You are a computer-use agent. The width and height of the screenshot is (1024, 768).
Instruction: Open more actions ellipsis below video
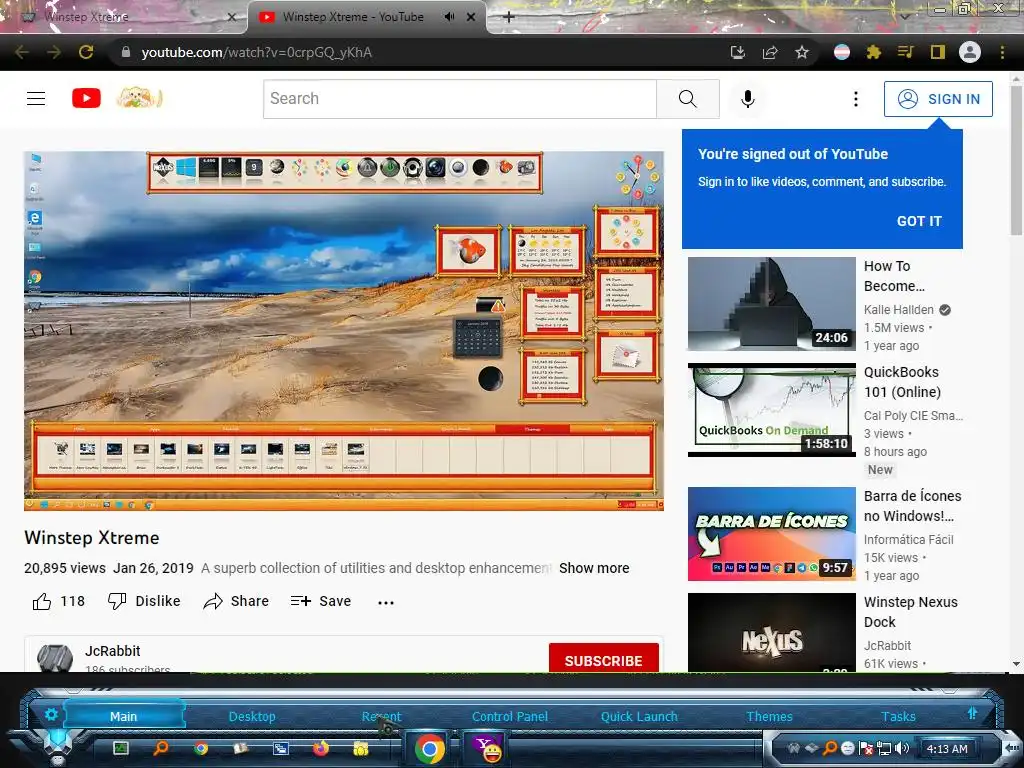[386, 602]
